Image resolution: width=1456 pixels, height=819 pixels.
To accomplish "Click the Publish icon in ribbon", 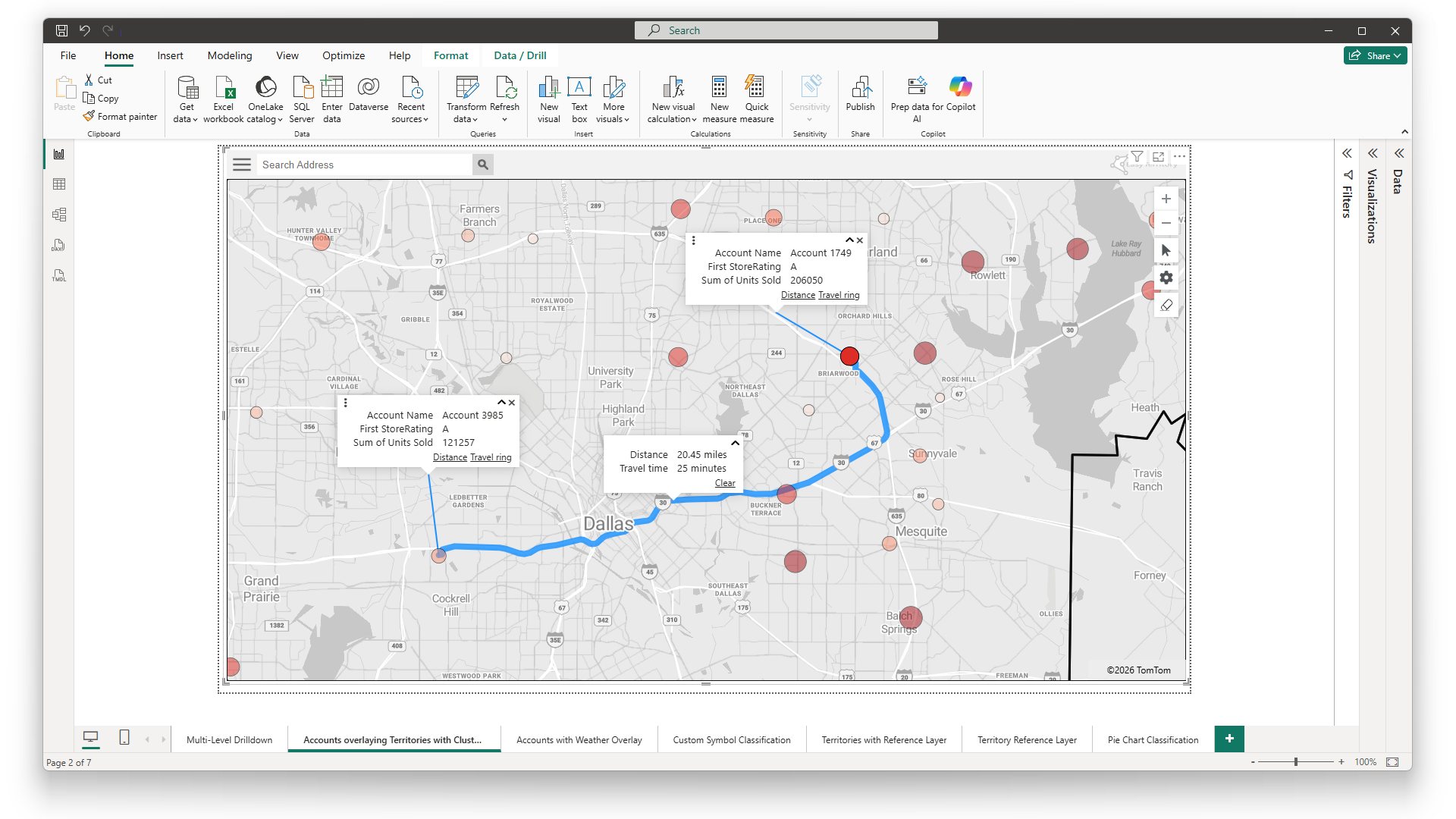I will [860, 88].
